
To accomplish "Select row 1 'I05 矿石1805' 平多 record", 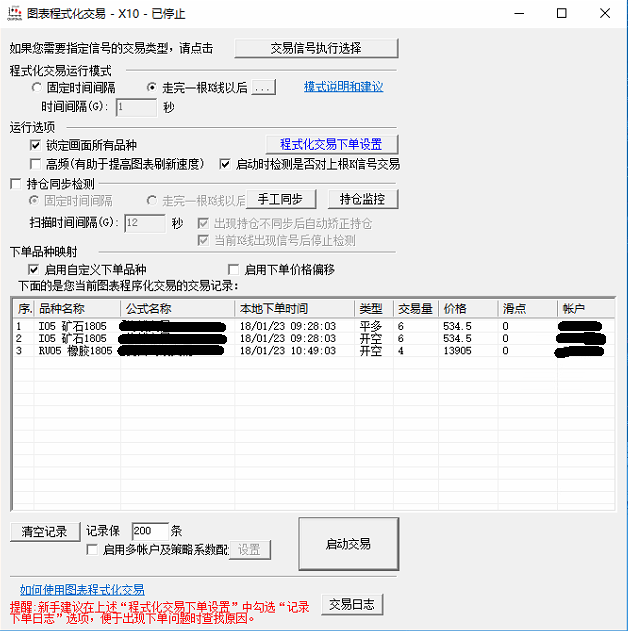I will coord(314,326).
